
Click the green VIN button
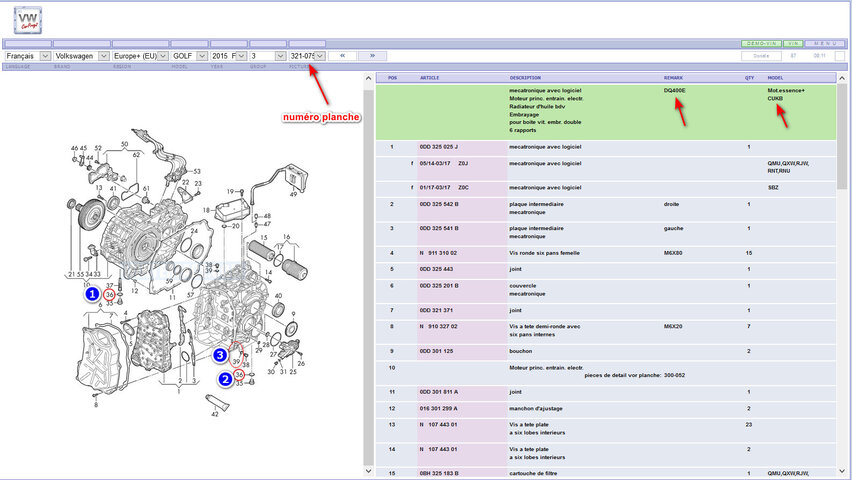click(x=793, y=43)
